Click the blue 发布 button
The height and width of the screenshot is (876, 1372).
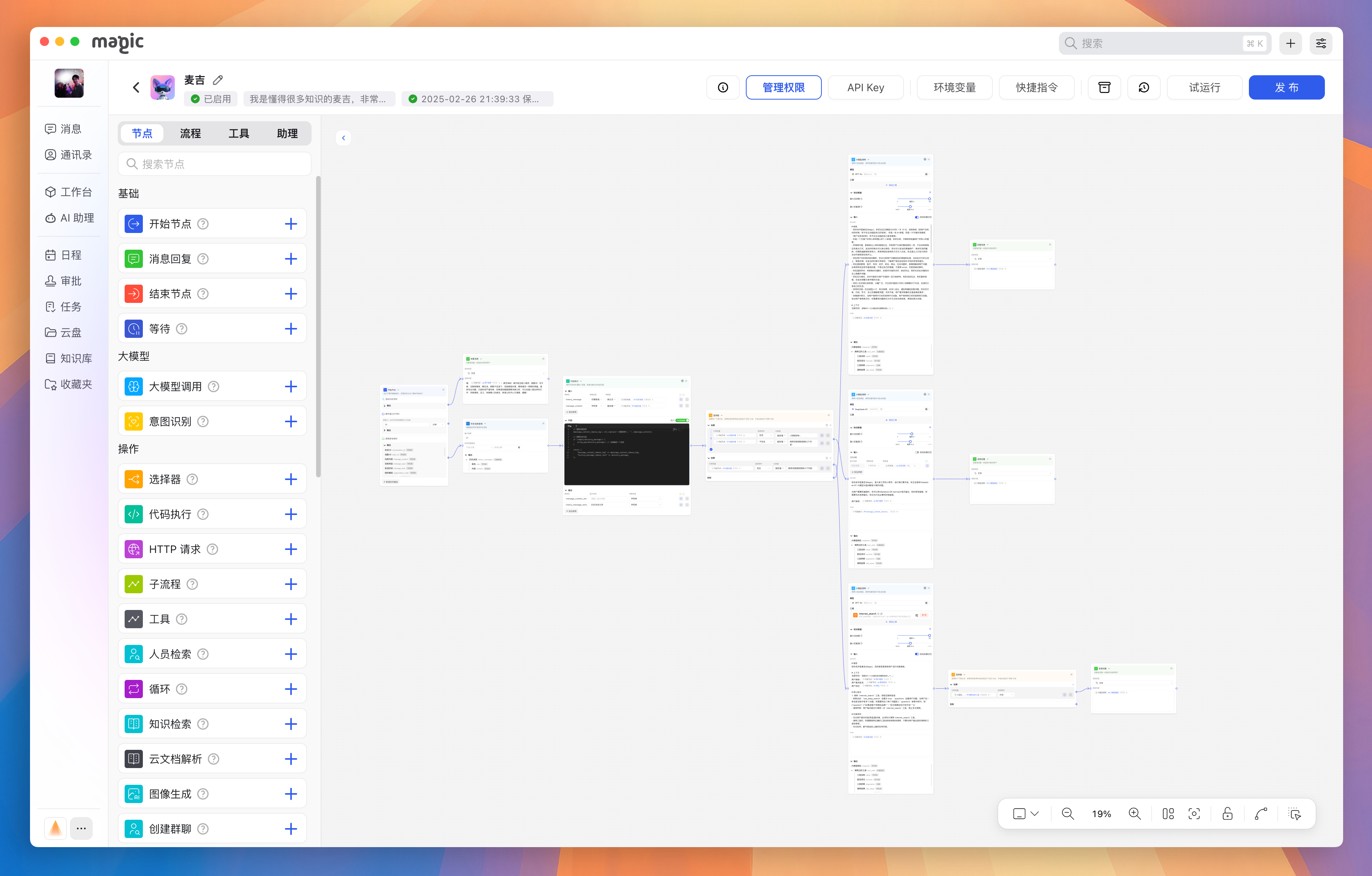tap(1287, 87)
